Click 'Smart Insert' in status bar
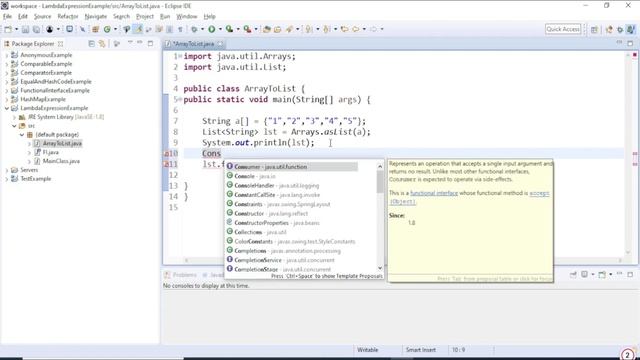This screenshot has height=360, width=640. click(x=421, y=350)
